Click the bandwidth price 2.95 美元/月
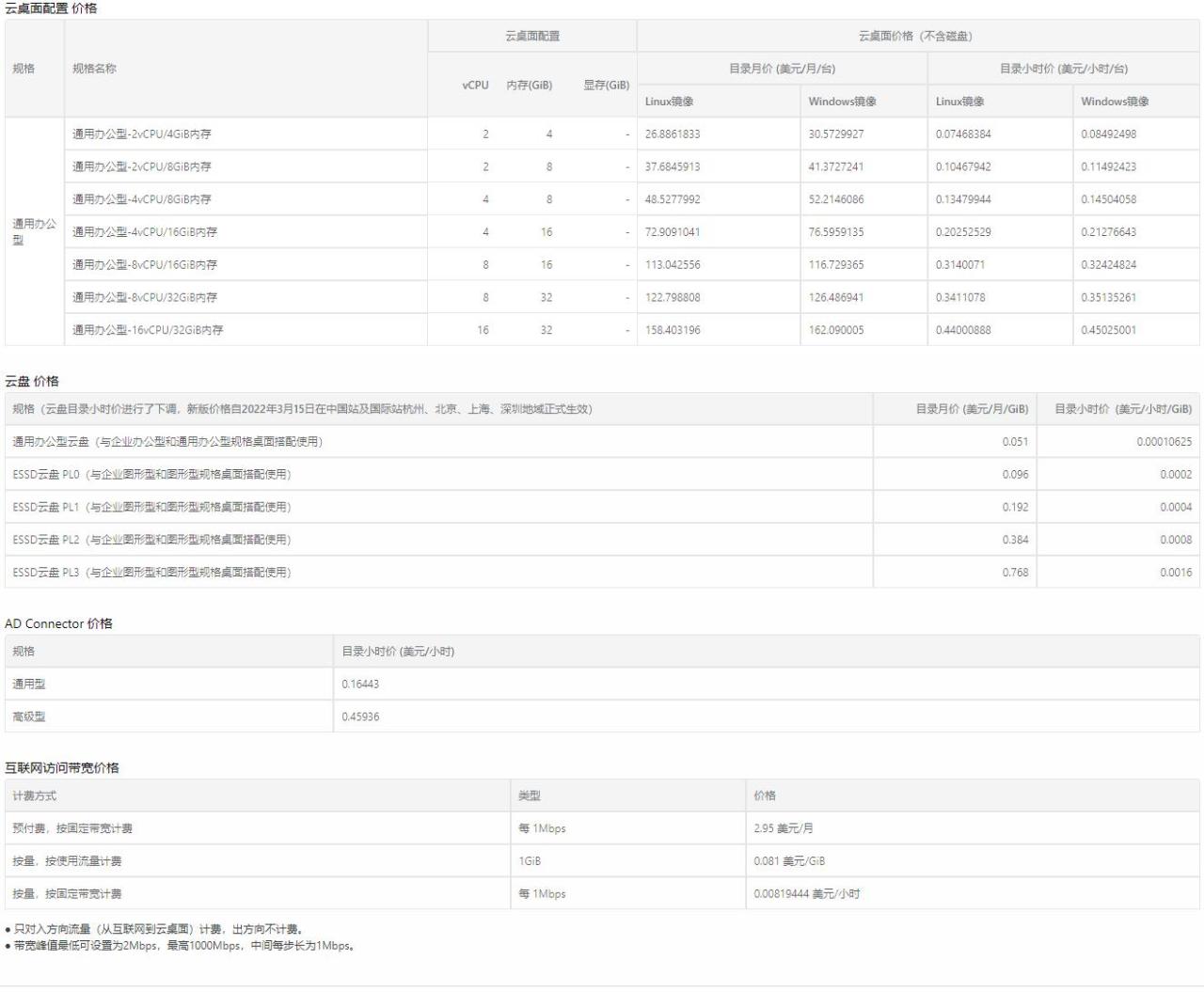Image resolution: width=1204 pixels, height=992 pixels. click(784, 829)
